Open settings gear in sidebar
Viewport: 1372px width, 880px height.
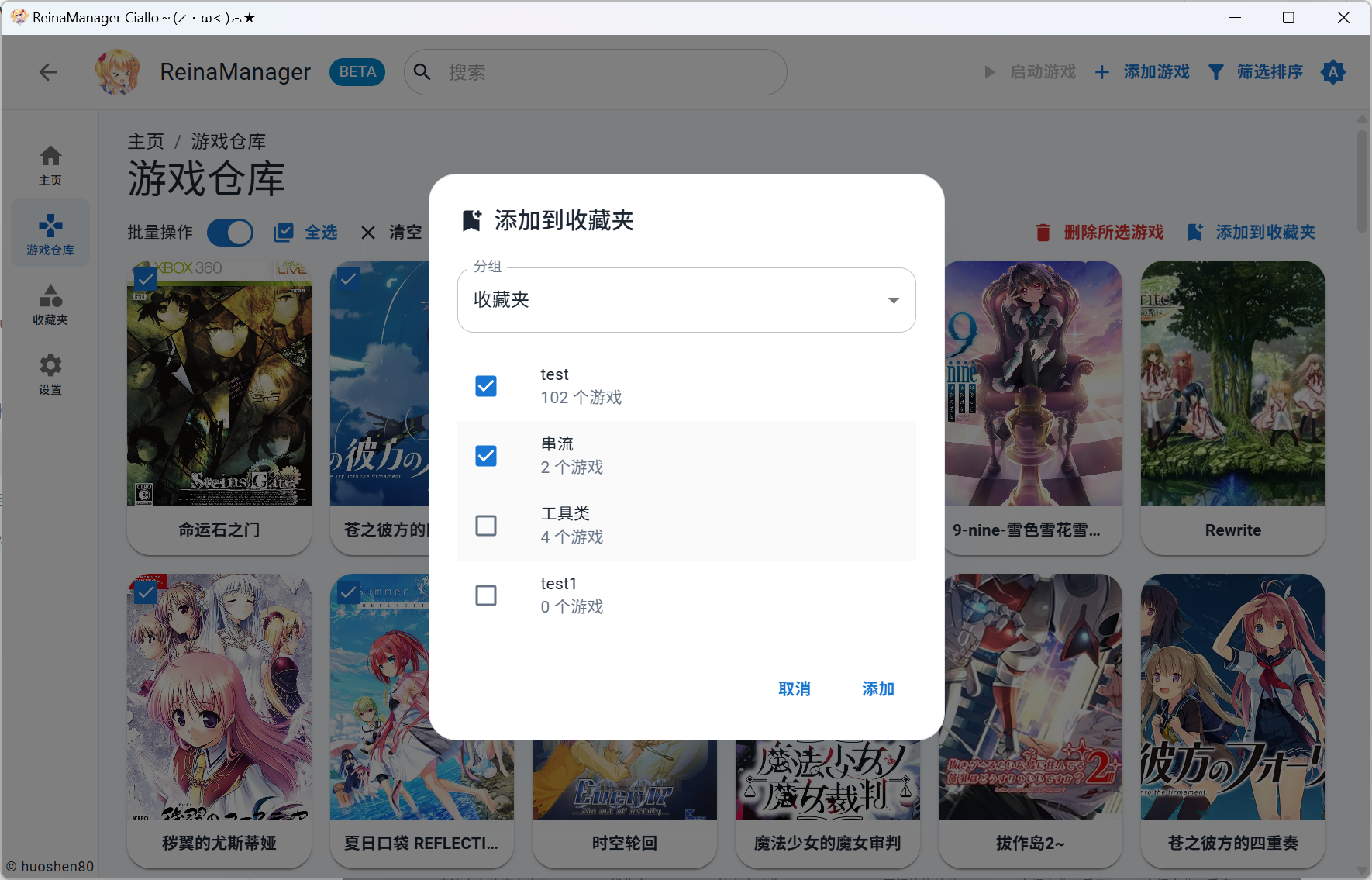coord(50,365)
